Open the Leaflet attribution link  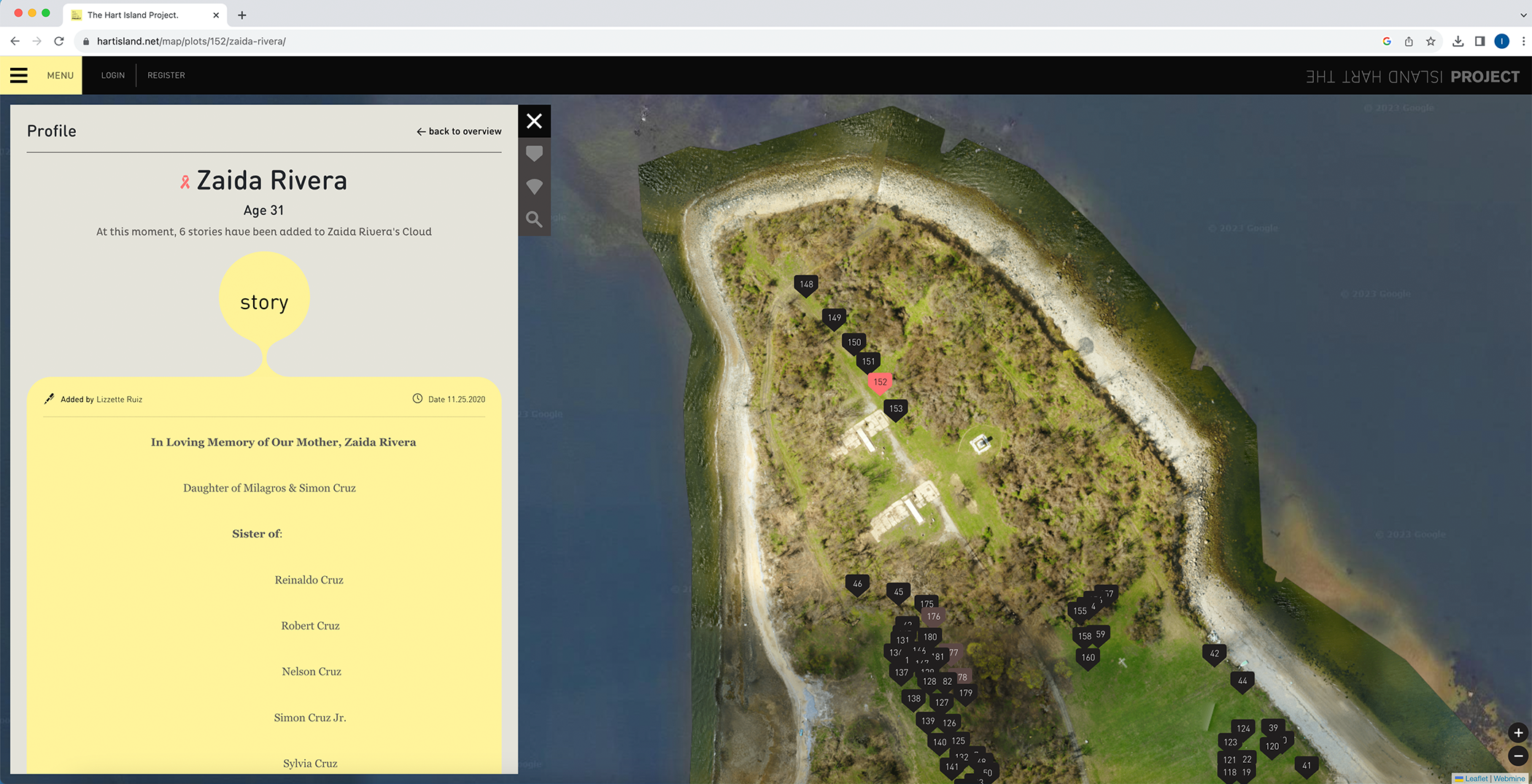click(x=1475, y=778)
